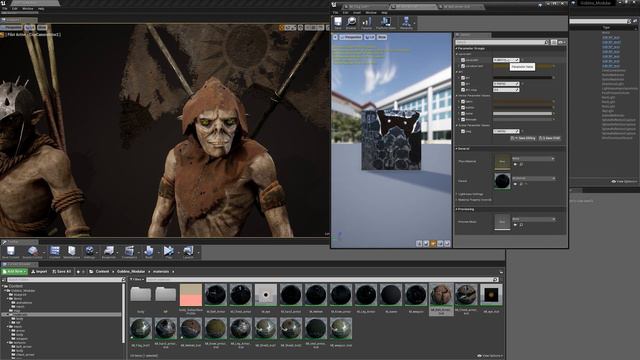The height and width of the screenshot is (360, 640).
Task: Open the Settings toolbar icon
Action: [89, 252]
